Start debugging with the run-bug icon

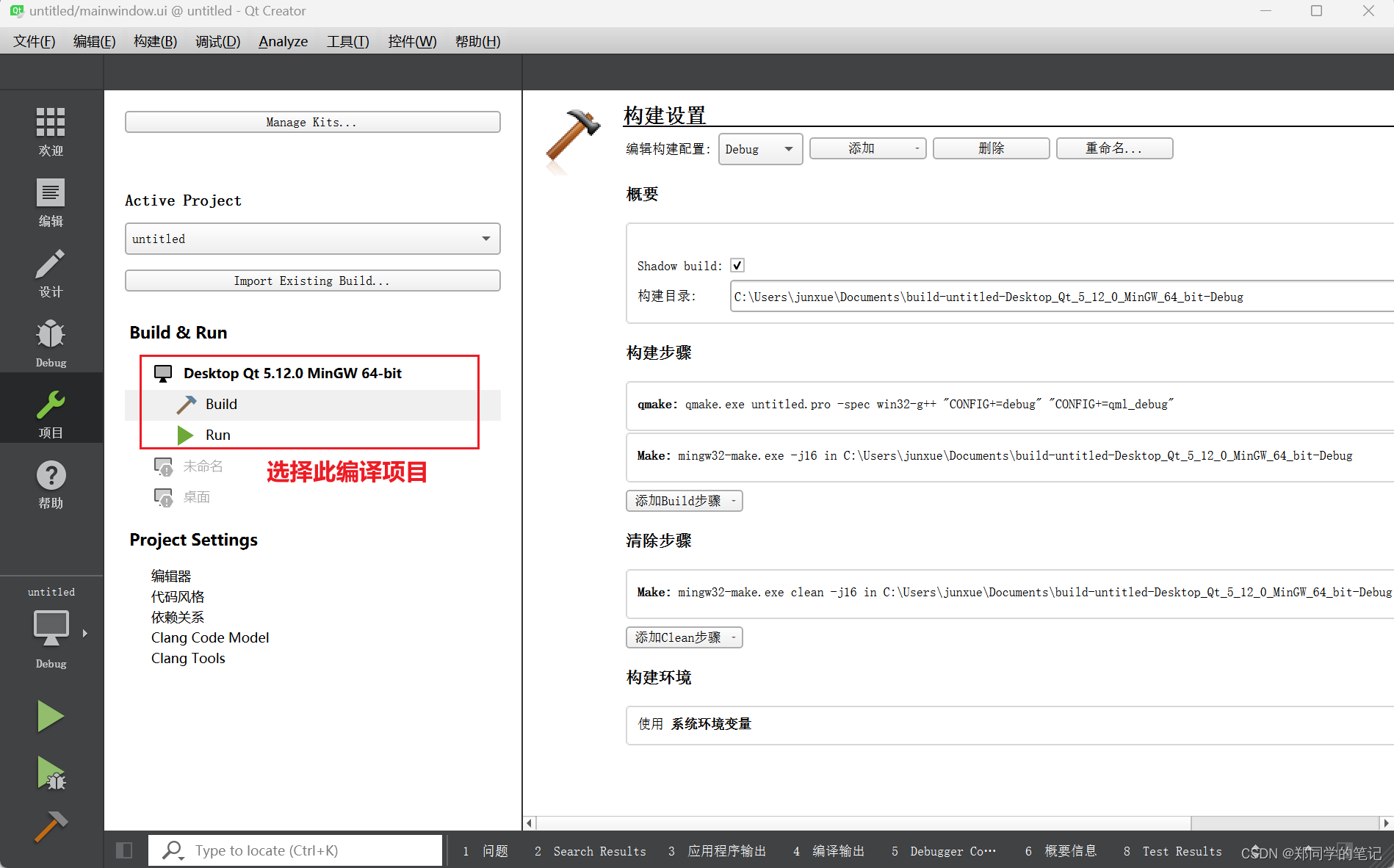coord(51,773)
